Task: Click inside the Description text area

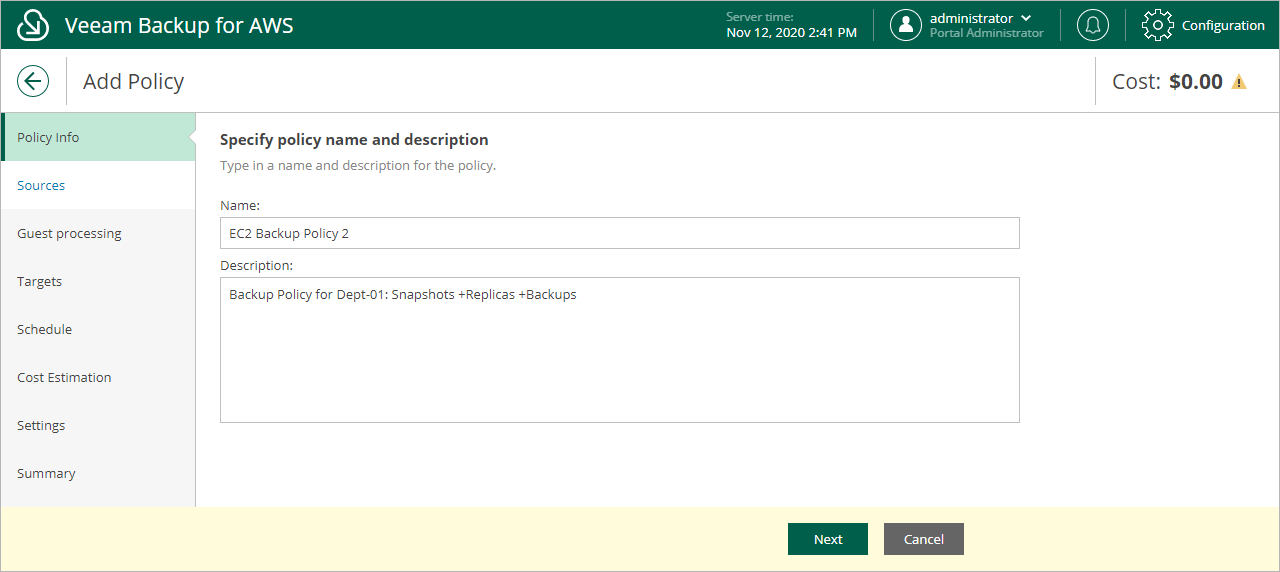Action: (x=620, y=350)
